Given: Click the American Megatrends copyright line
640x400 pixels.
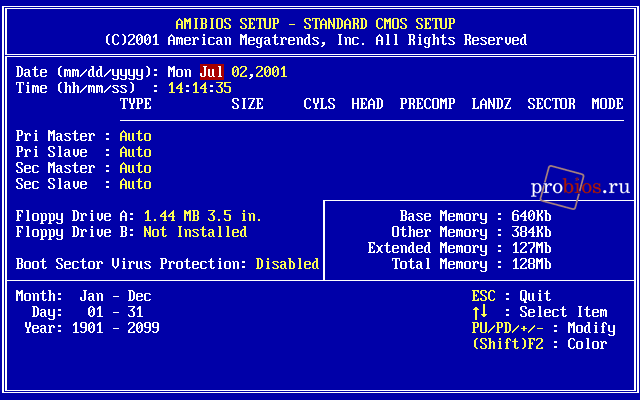Looking at the screenshot, I should (316, 40).
